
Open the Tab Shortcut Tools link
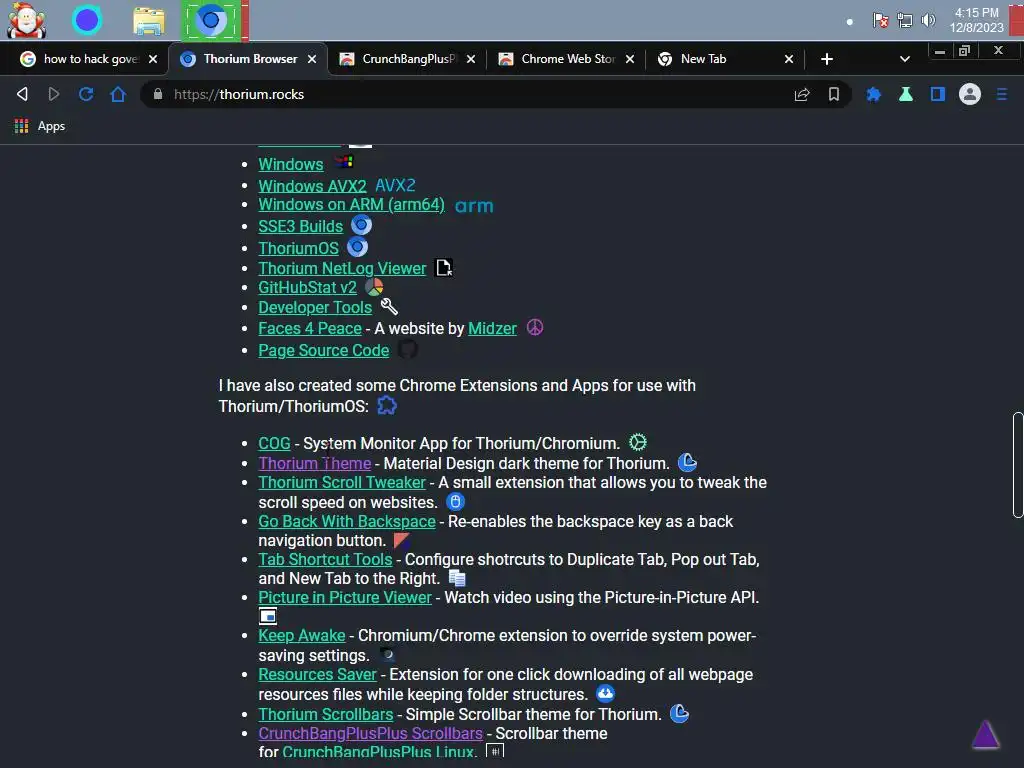[x=325, y=560]
